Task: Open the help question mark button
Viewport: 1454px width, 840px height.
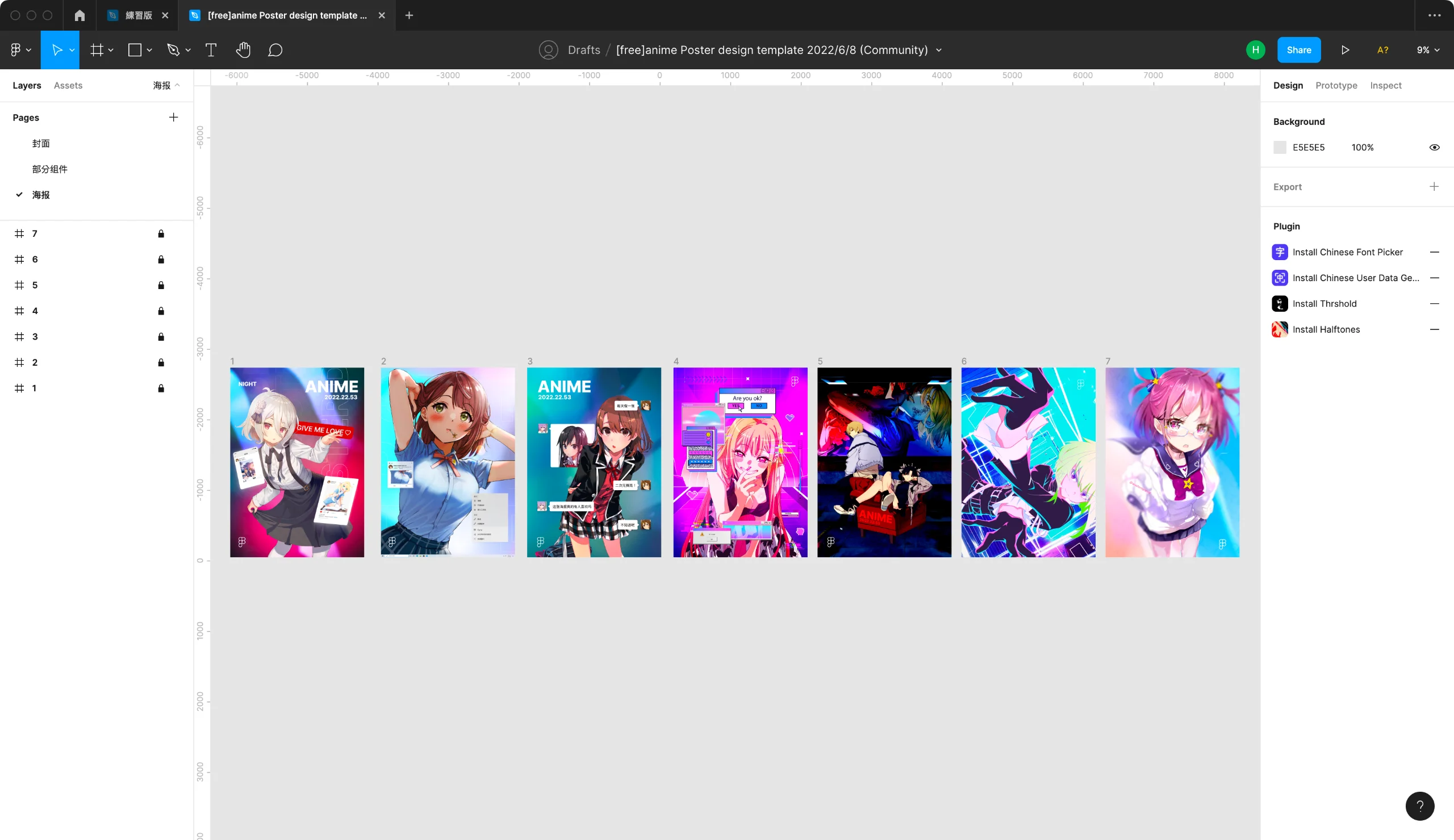Action: [1420, 806]
